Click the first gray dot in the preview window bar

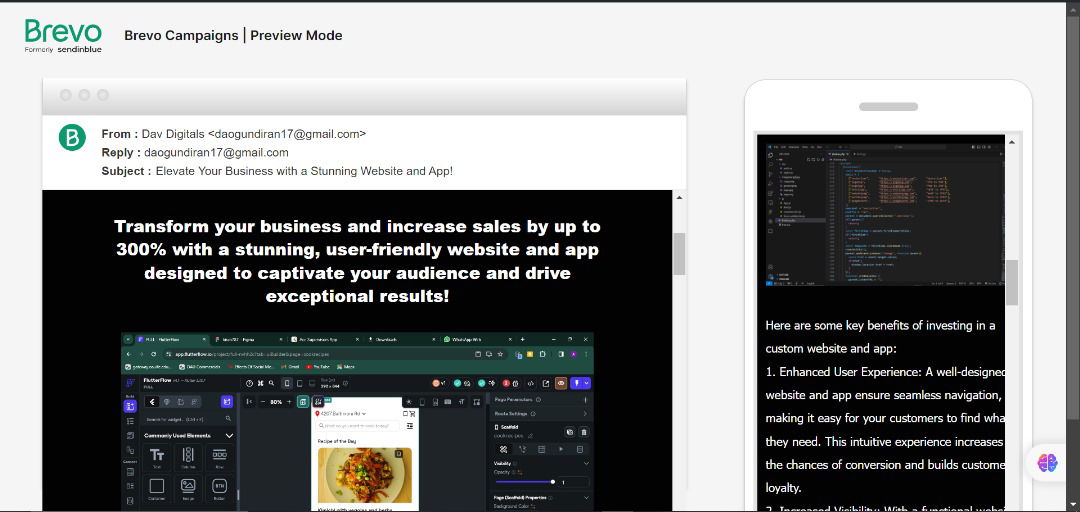click(x=66, y=95)
